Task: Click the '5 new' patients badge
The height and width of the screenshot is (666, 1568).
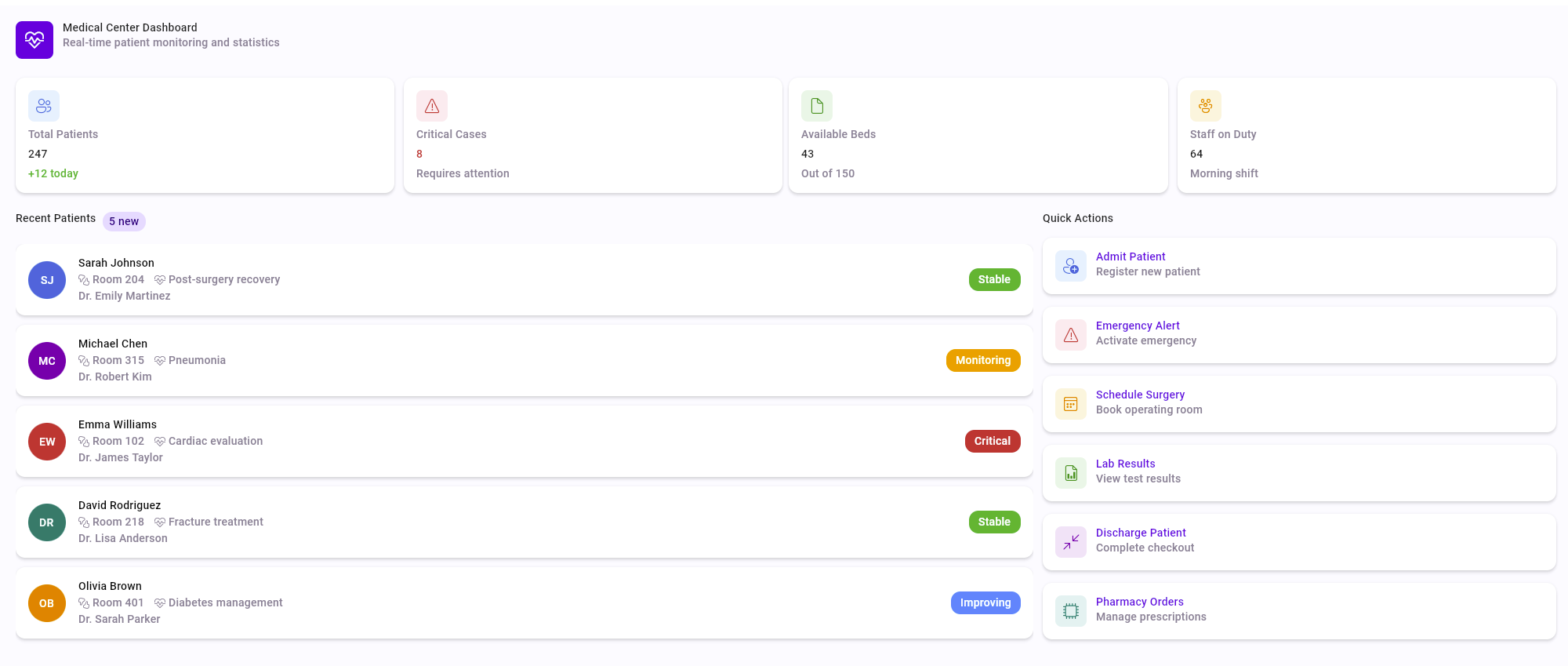Action: tap(124, 221)
